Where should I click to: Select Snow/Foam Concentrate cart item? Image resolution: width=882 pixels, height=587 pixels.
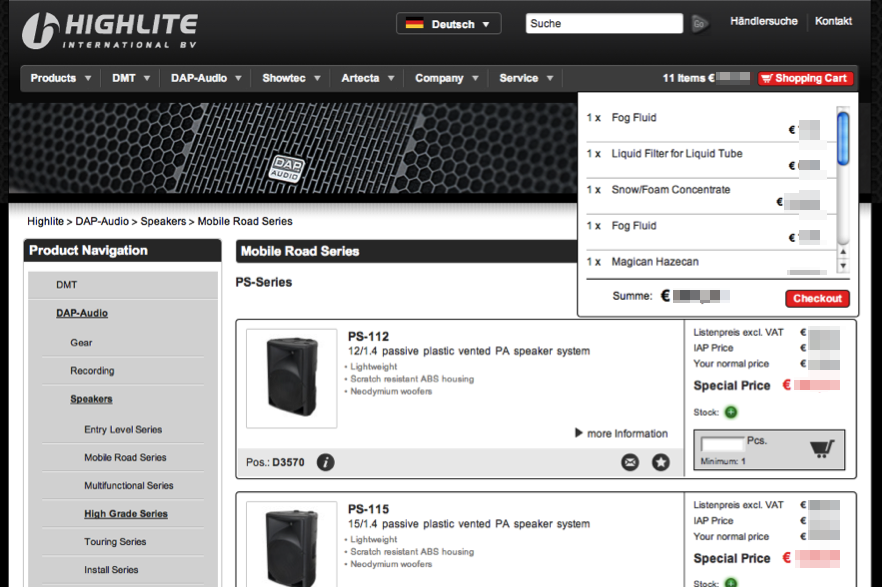tap(670, 189)
